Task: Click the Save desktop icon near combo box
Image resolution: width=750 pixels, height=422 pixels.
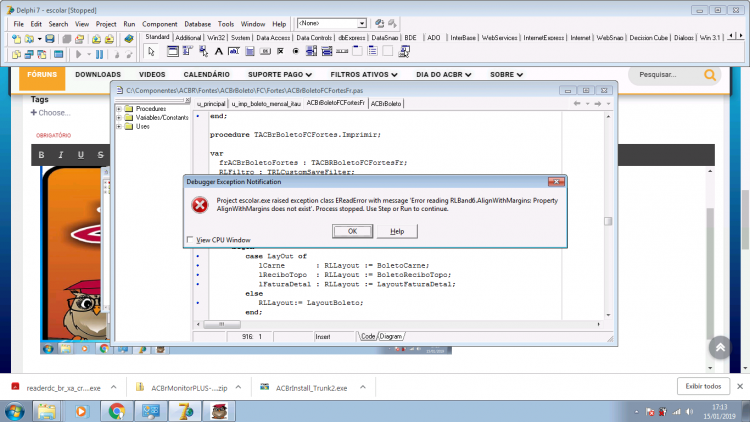Action: tap(379, 23)
